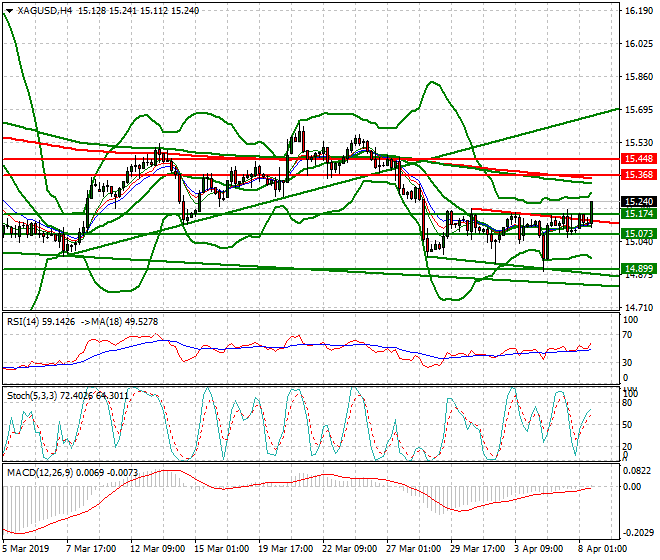This screenshot has width=660, height=560.
Task: Click the 16.190 price scale value
Action: click(x=639, y=11)
